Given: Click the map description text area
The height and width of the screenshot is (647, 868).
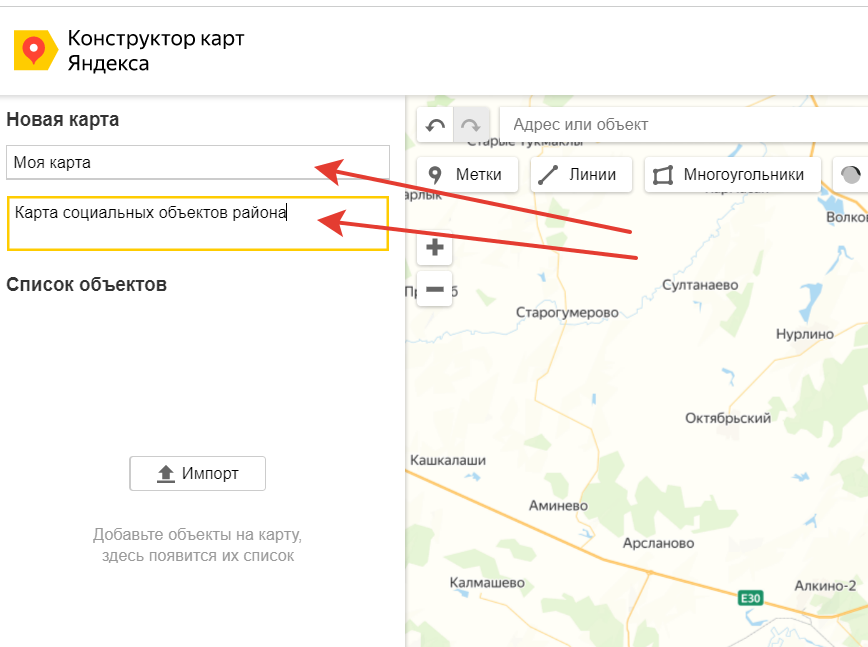Looking at the screenshot, I should (197, 223).
